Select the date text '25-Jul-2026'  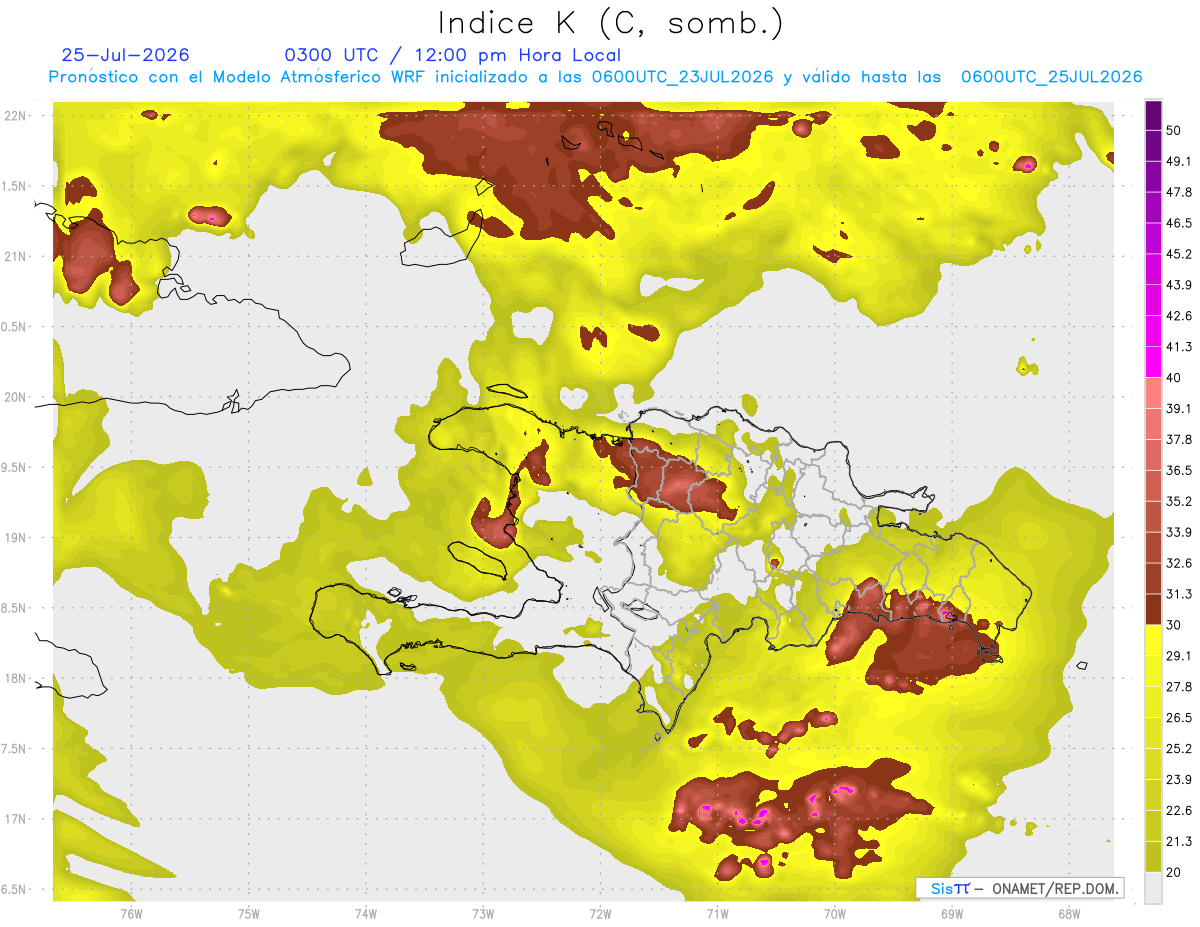pos(126,55)
